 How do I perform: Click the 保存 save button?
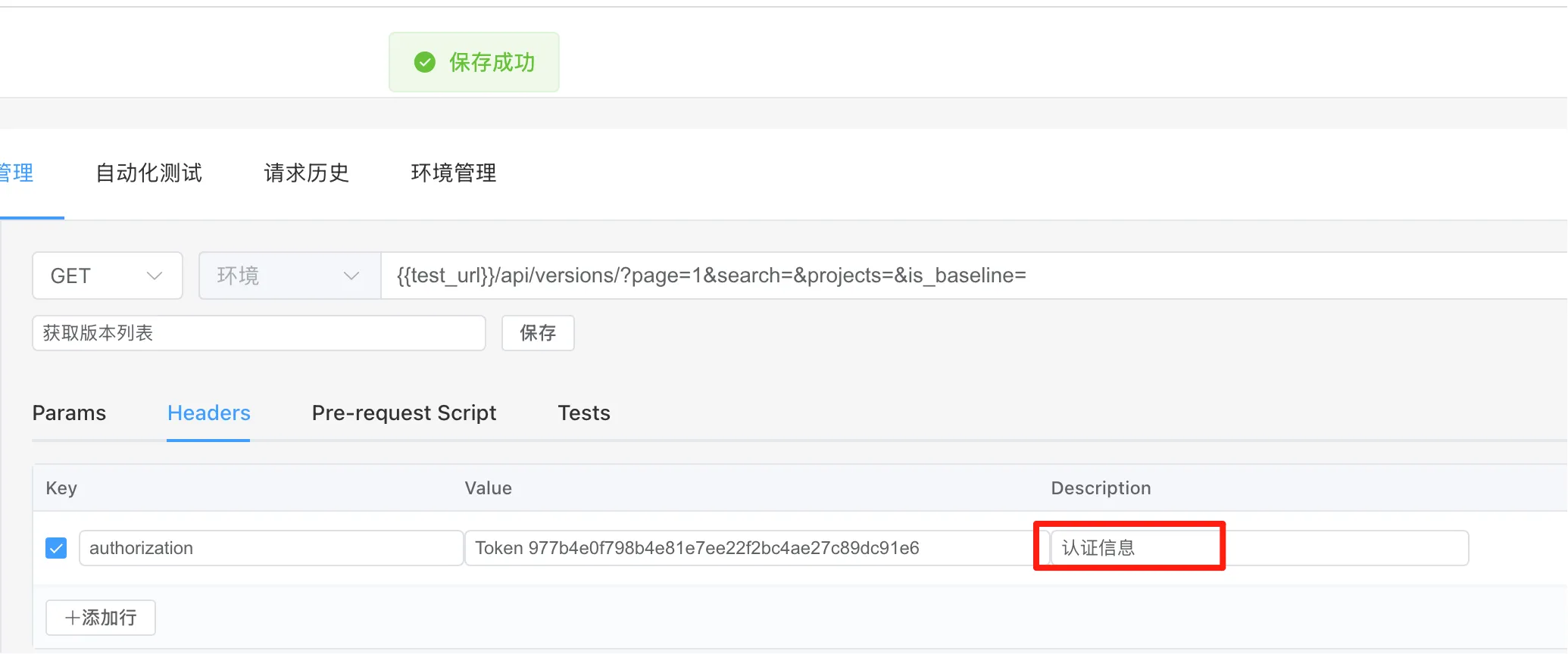[x=538, y=333]
